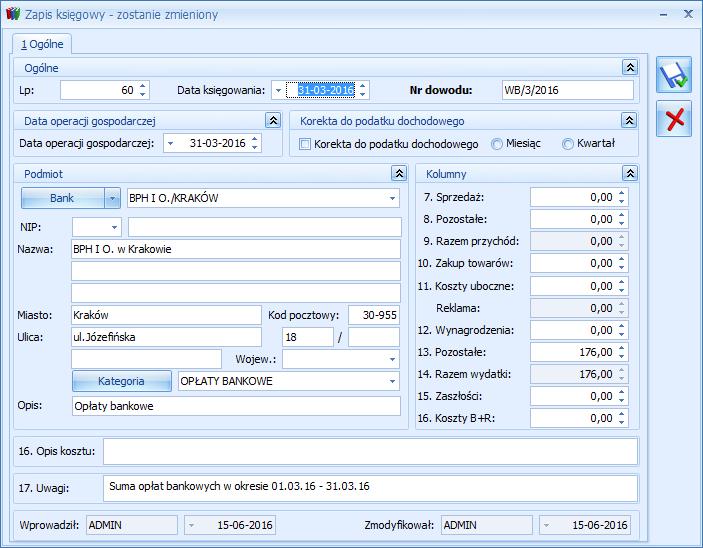Open the Wojew. dropdown

click(392, 359)
